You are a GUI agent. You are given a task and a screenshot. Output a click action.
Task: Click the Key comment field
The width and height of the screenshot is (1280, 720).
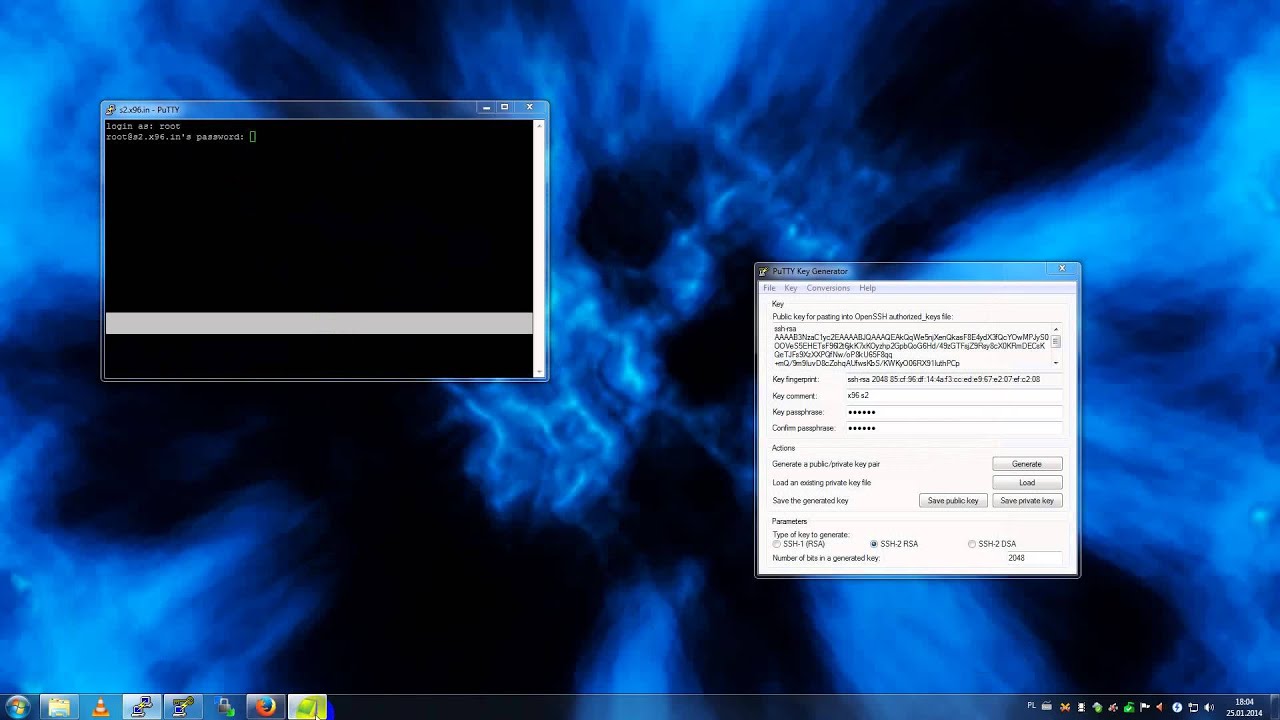(x=954, y=396)
